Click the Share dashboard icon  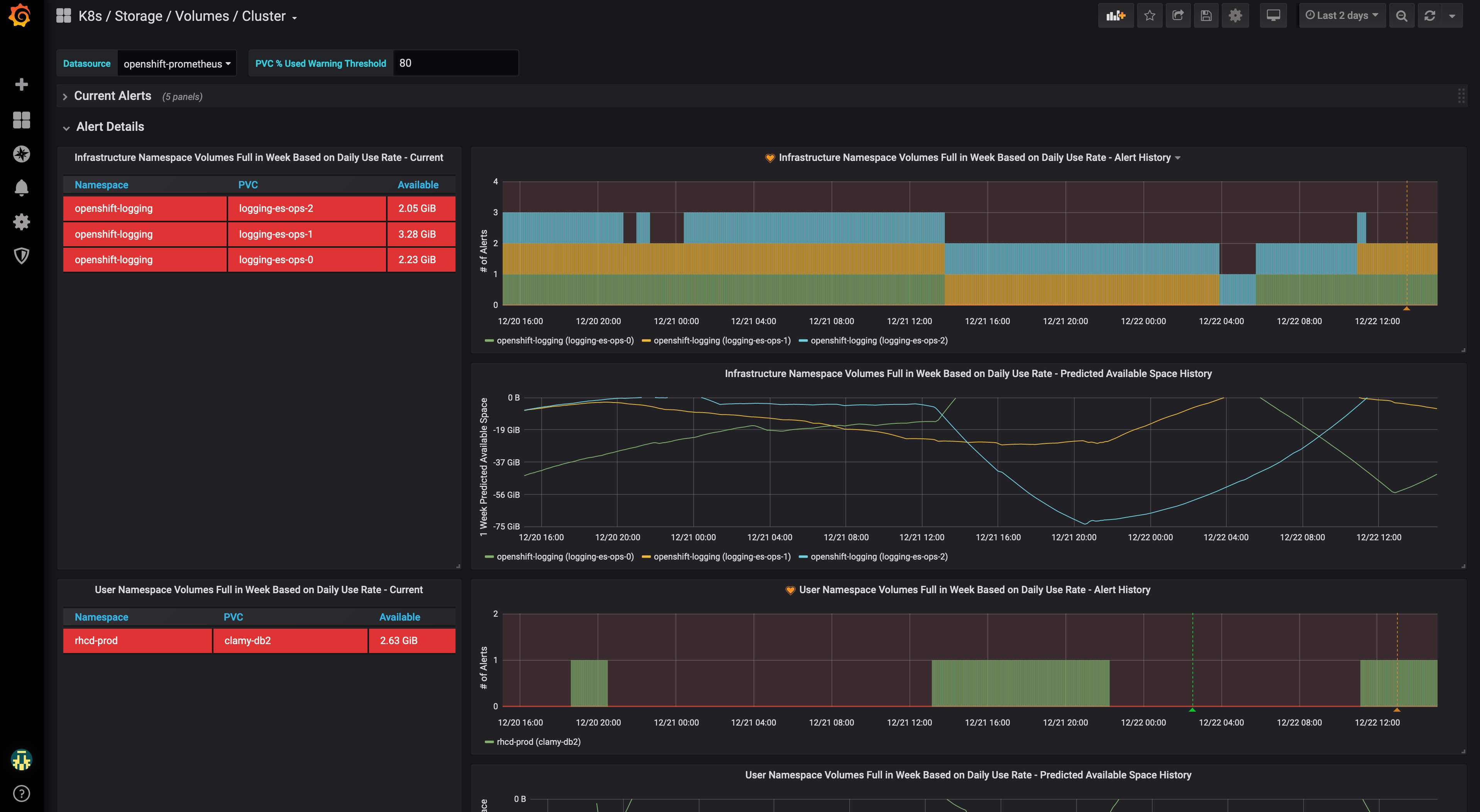pos(1178,16)
